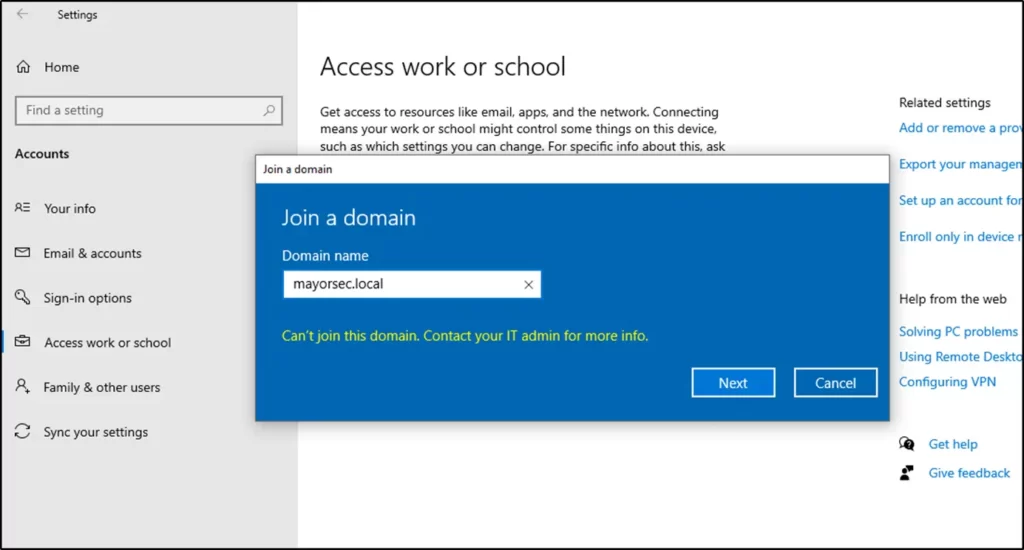
Task: Open the Give feedback link
Action: click(x=969, y=473)
